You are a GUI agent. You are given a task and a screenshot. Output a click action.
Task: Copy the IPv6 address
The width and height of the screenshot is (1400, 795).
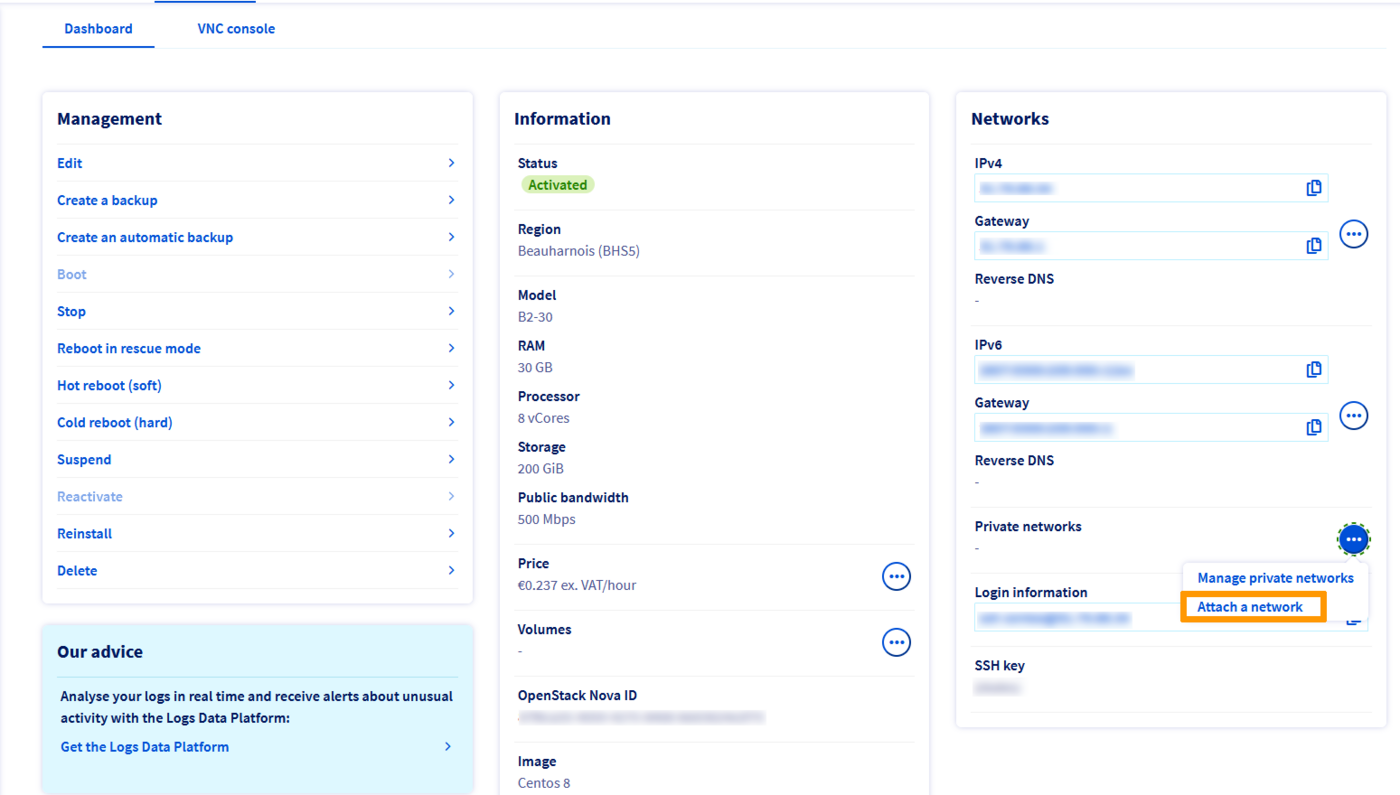tap(1314, 370)
